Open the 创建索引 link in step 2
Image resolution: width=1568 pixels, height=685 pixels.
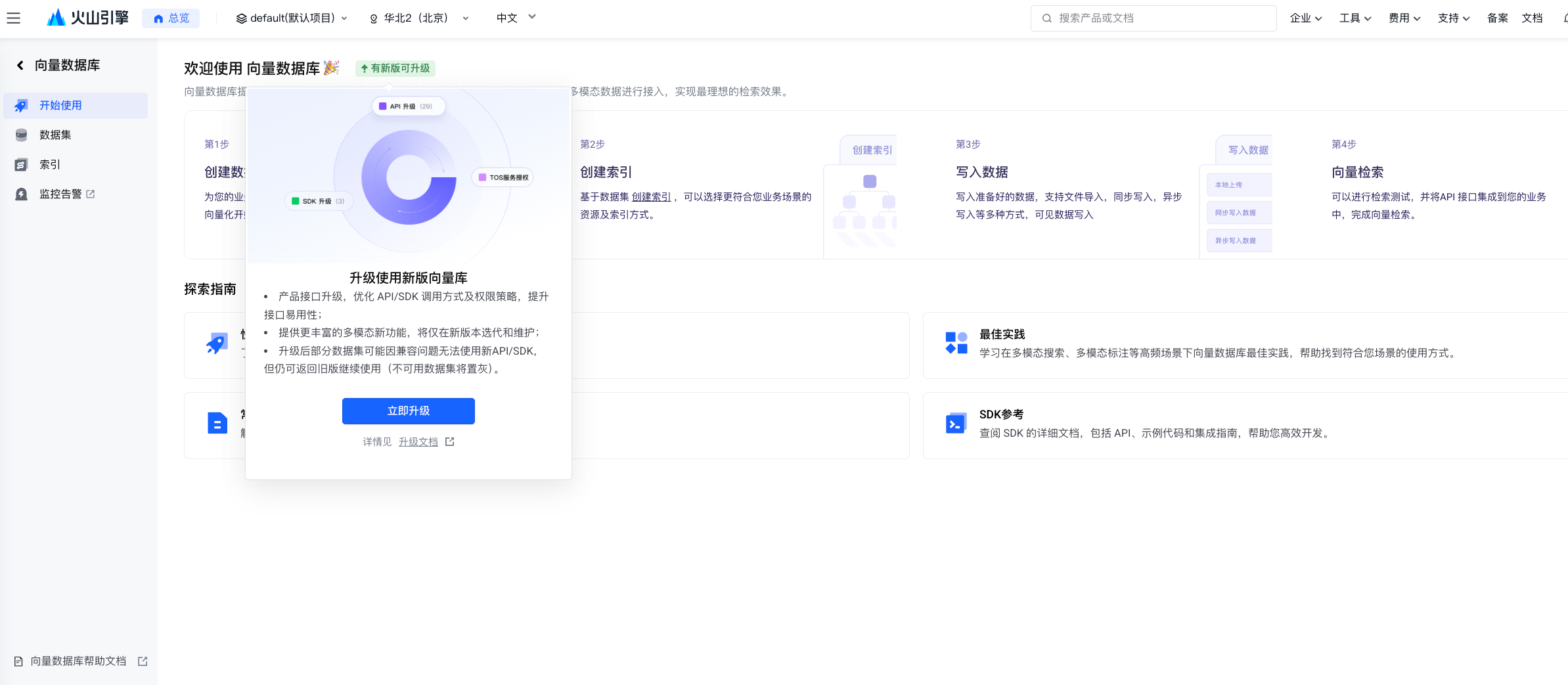(652, 197)
